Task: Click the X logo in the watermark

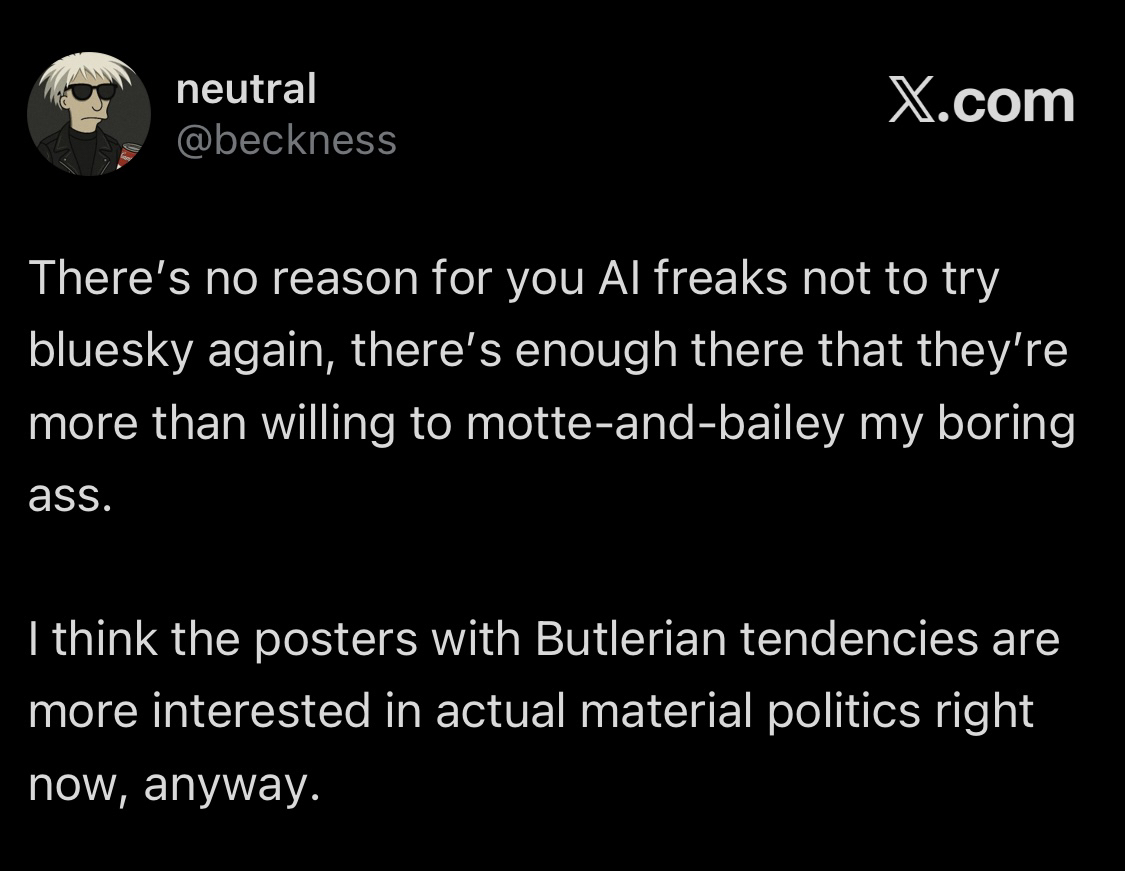Action: [910, 103]
